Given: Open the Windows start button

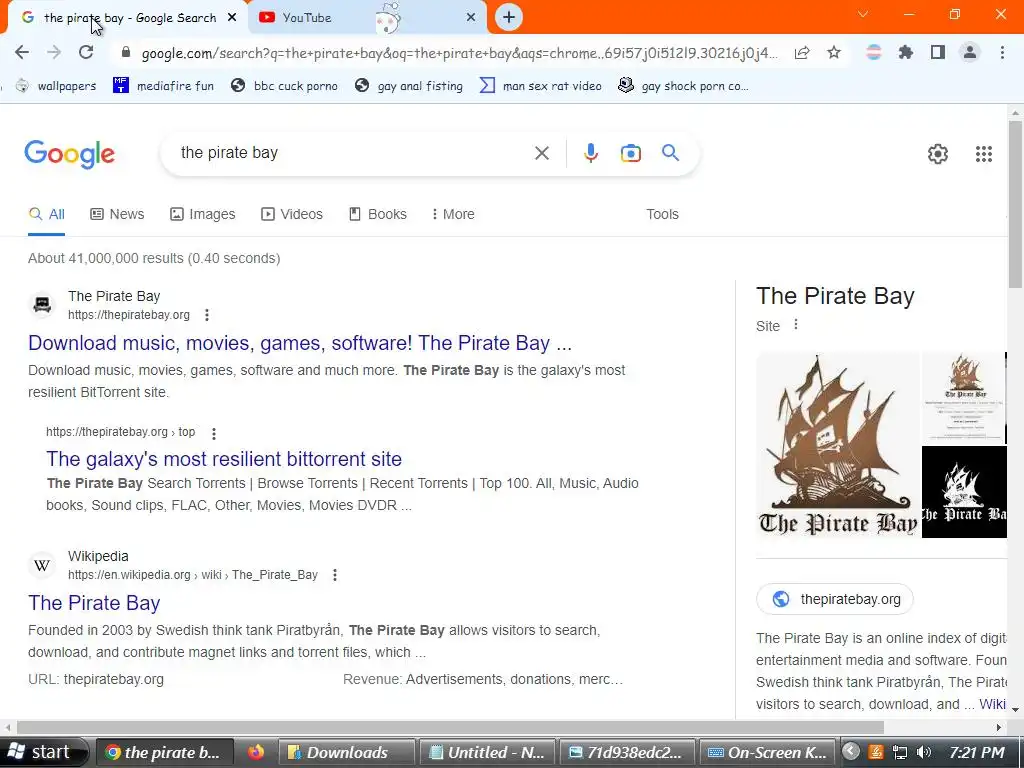Looking at the screenshot, I should (43, 752).
